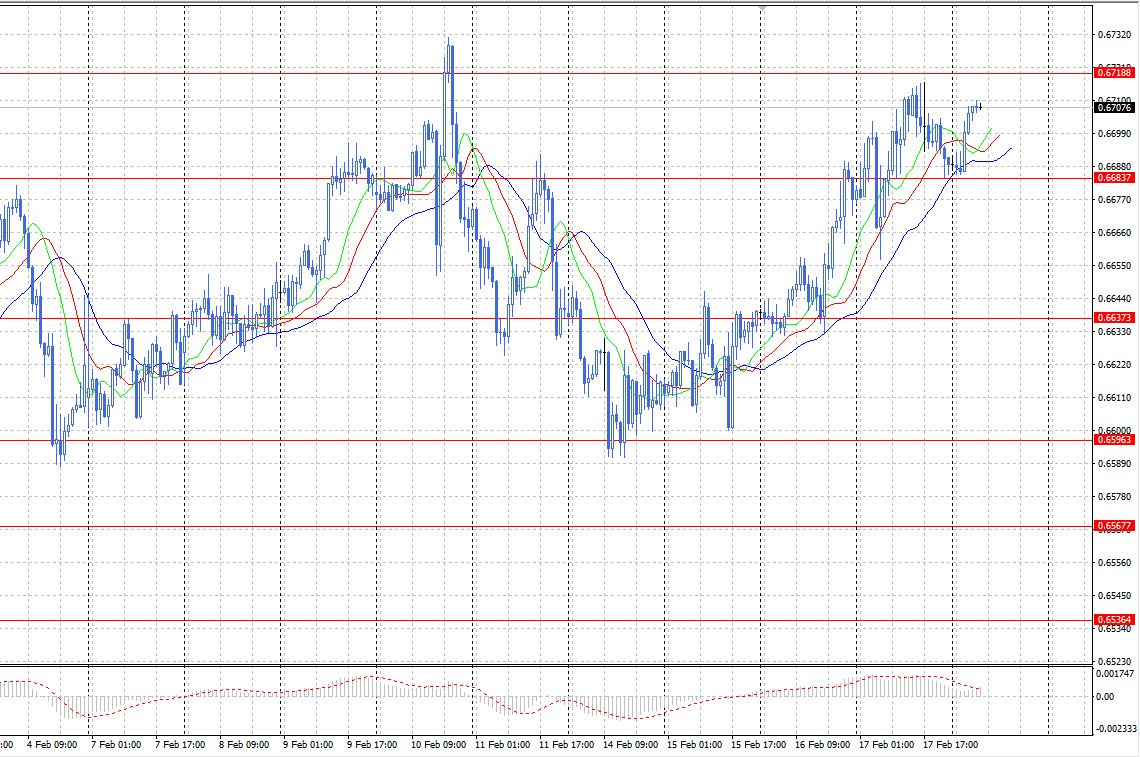Select the 0.66440 price axis value
1140x757 pixels.
[x=1114, y=299]
